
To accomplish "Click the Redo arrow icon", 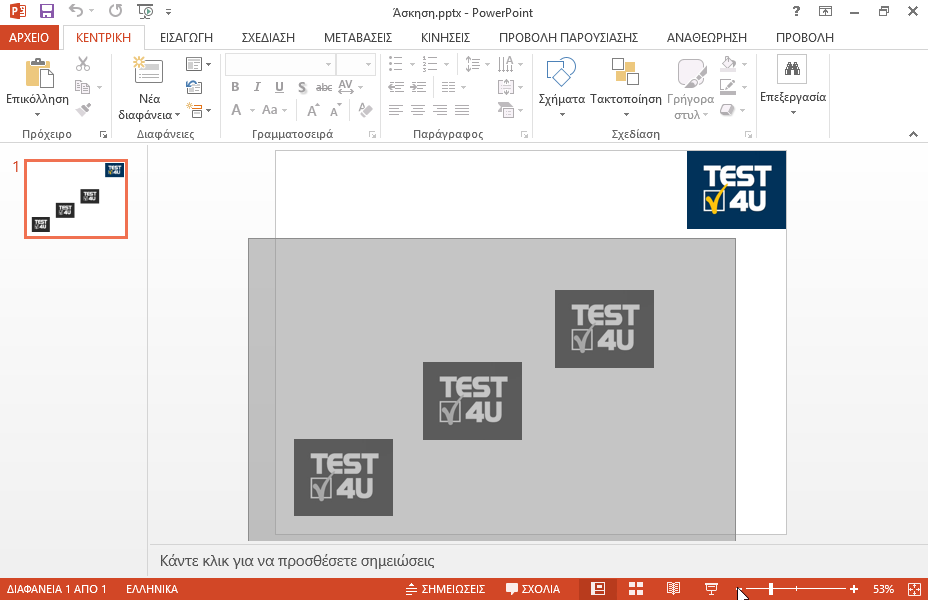I will pyautogui.click(x=115, y=11).
